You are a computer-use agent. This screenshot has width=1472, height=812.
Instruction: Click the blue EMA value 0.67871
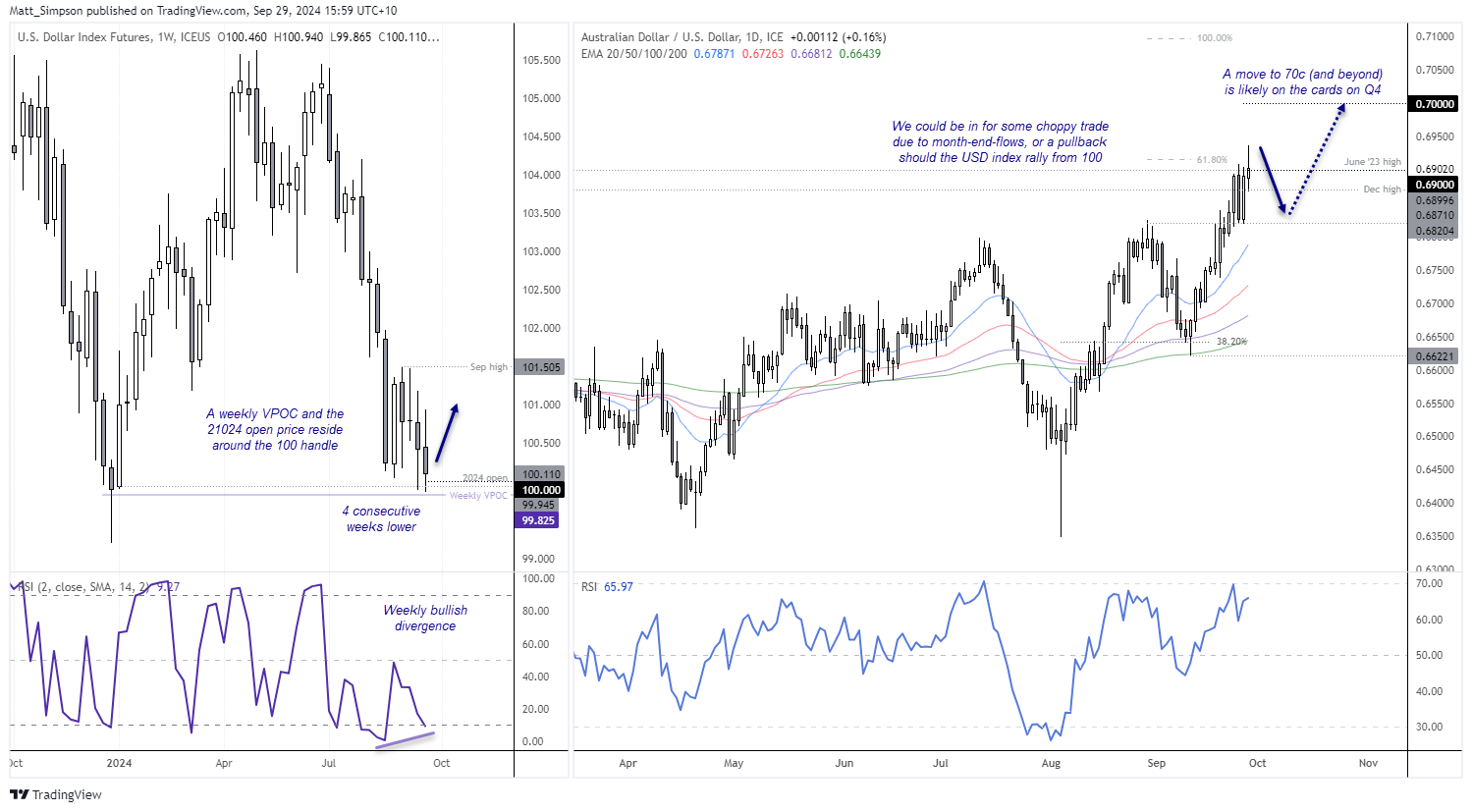point(714,54)
